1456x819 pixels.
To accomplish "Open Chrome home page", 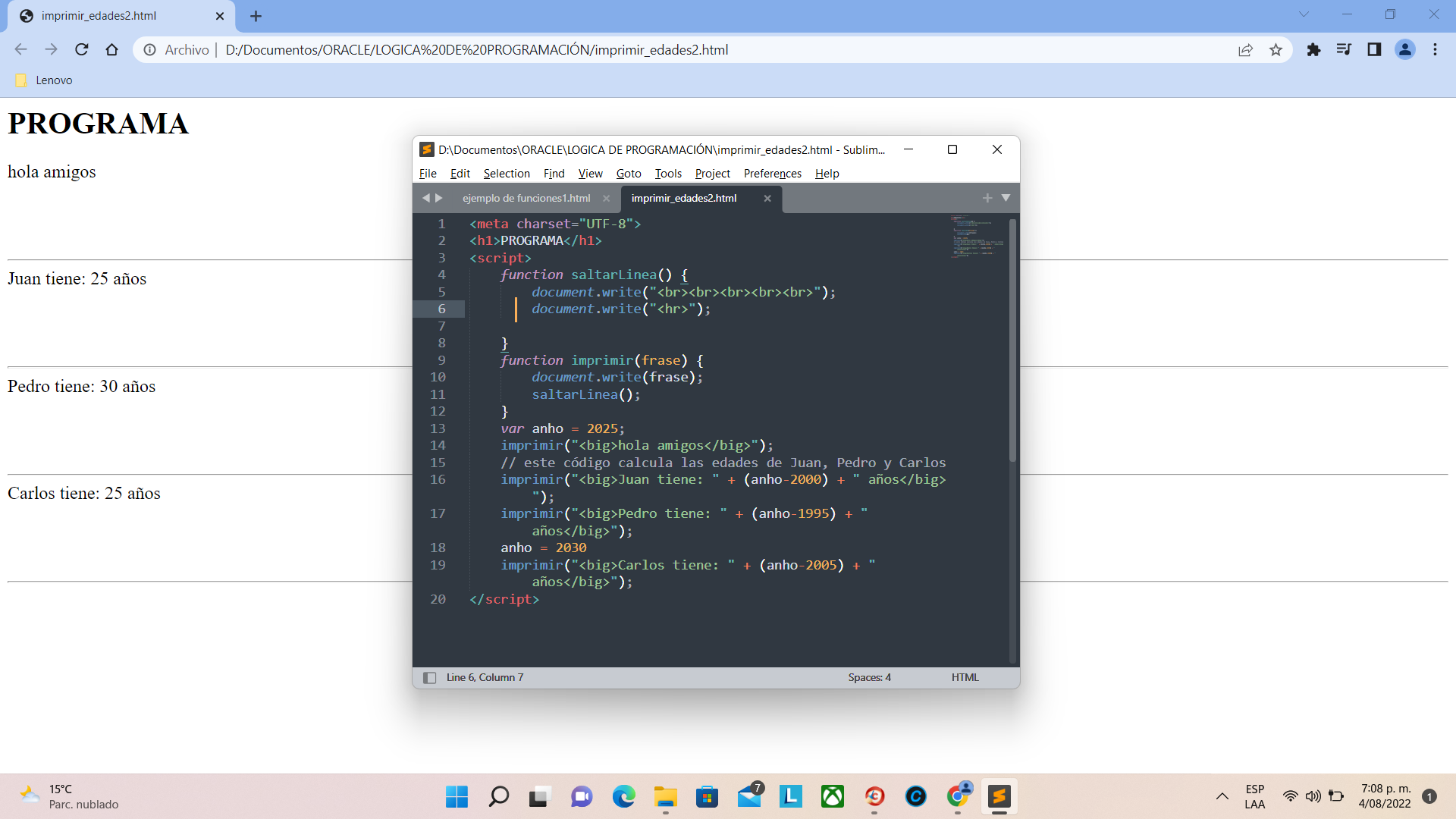I will (111, 49).
